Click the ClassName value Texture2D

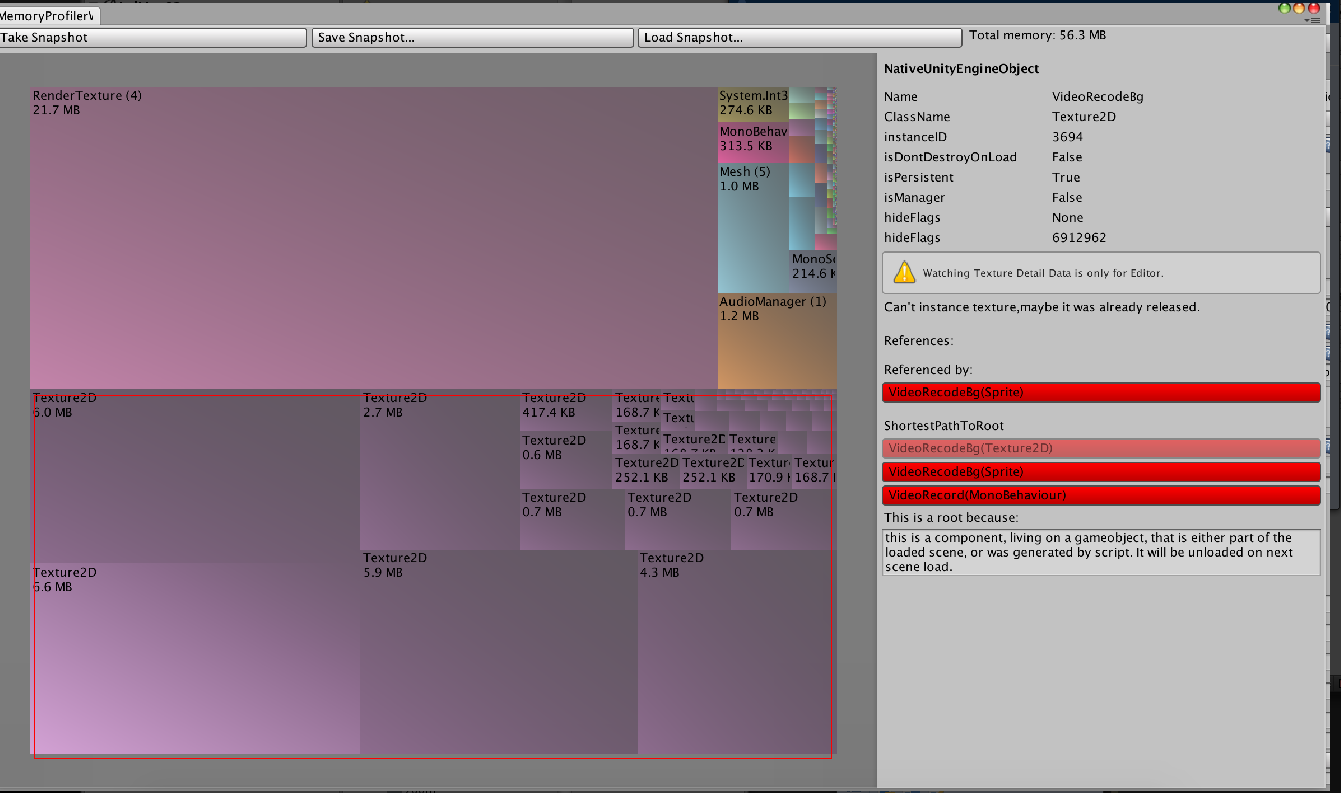pyautogui.click(x=1083, y=117)
